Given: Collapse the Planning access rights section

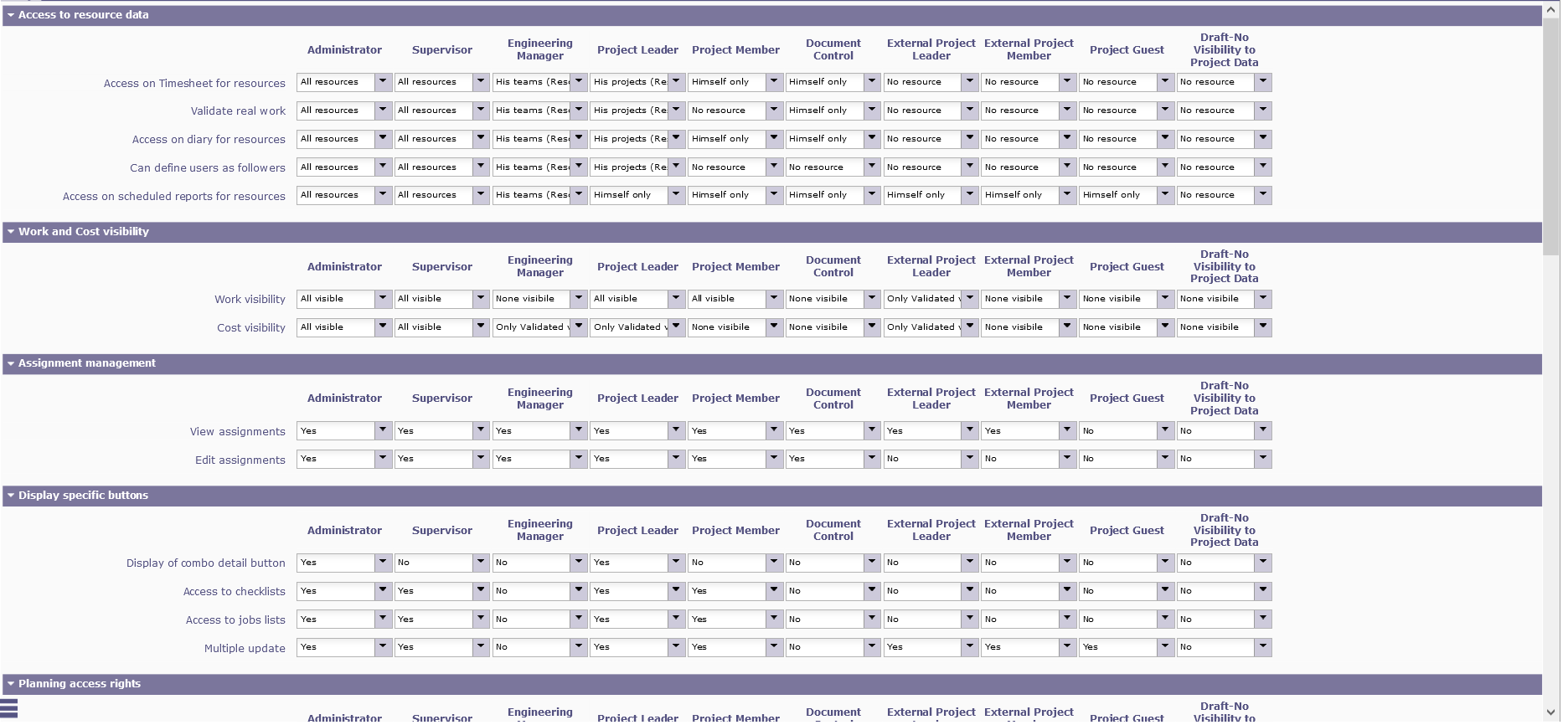Looking at the screenshot, I should pos(11,684).
